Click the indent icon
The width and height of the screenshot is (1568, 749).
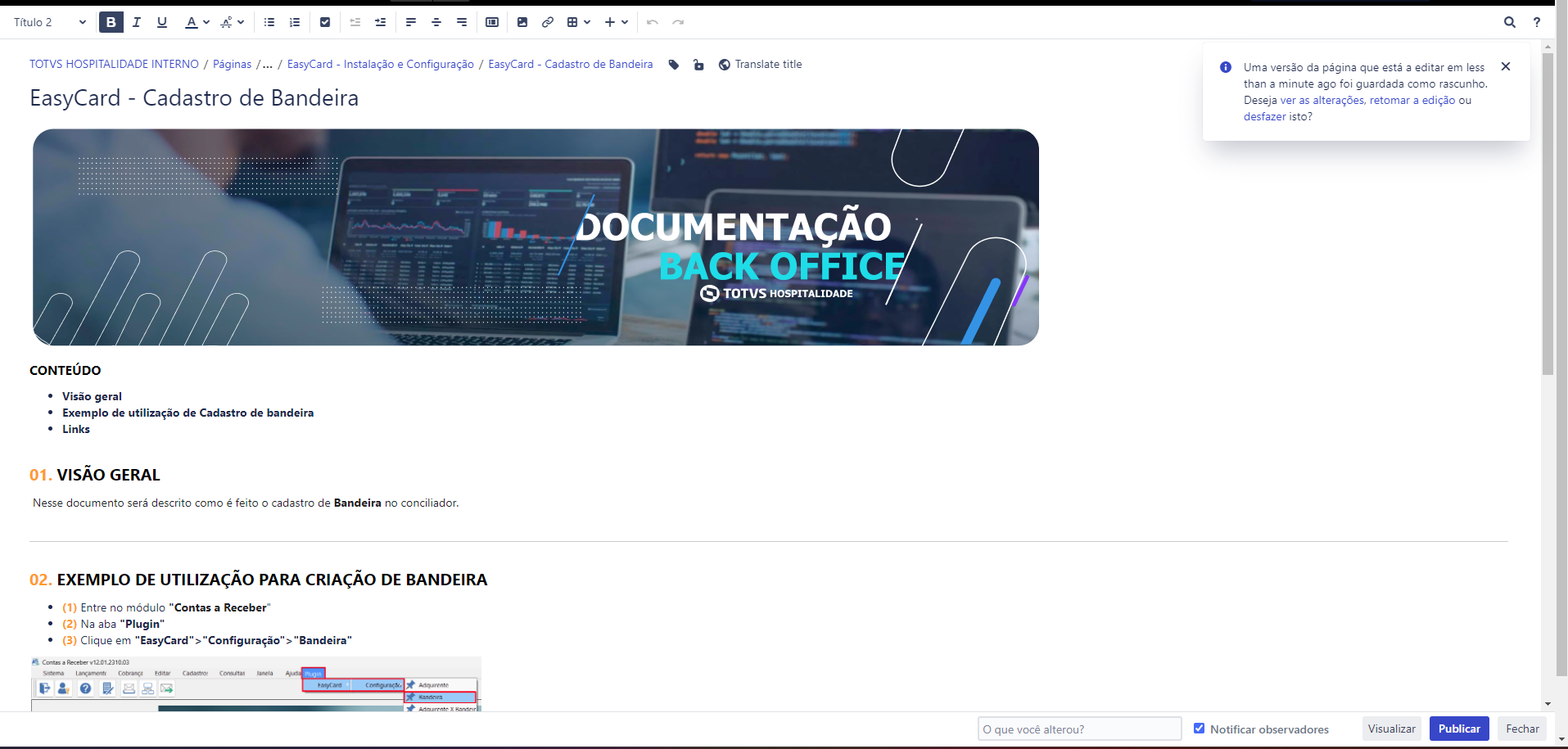[x=381, y=22]
